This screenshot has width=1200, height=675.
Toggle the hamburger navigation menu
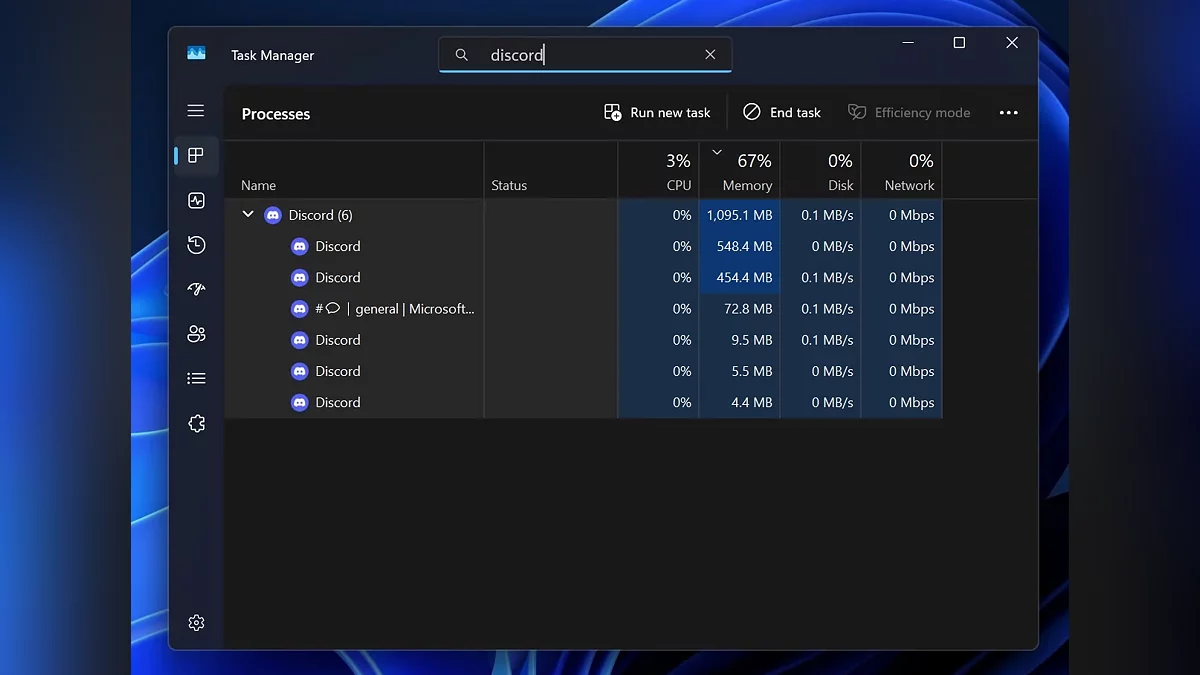pyautogui.click(x=196, y=111)
